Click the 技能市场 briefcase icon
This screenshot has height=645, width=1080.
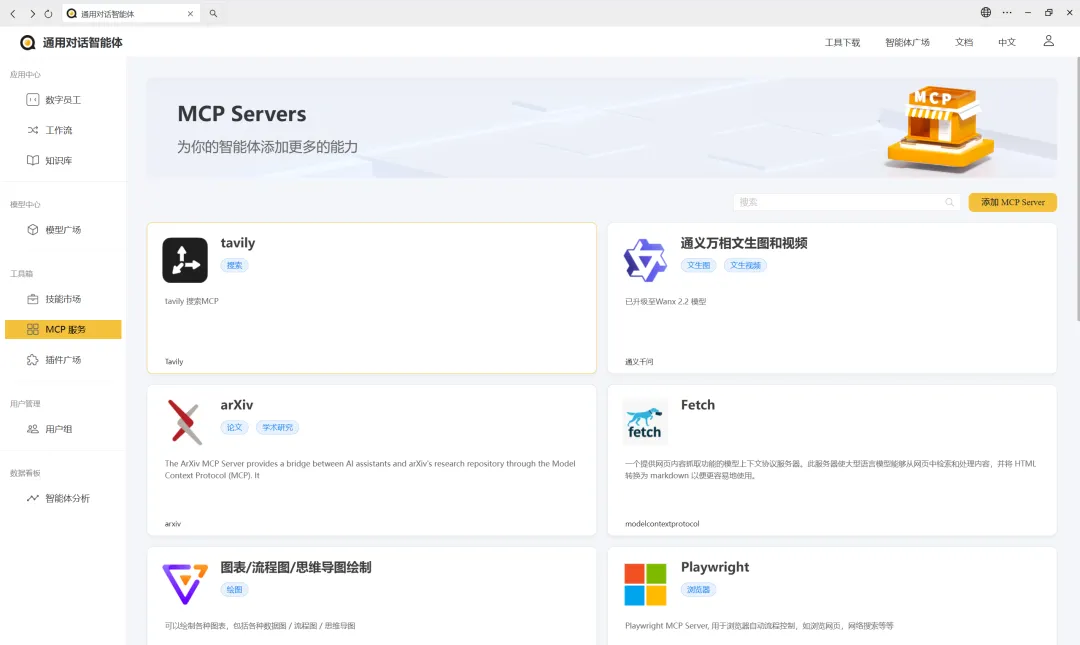(32, 299)
